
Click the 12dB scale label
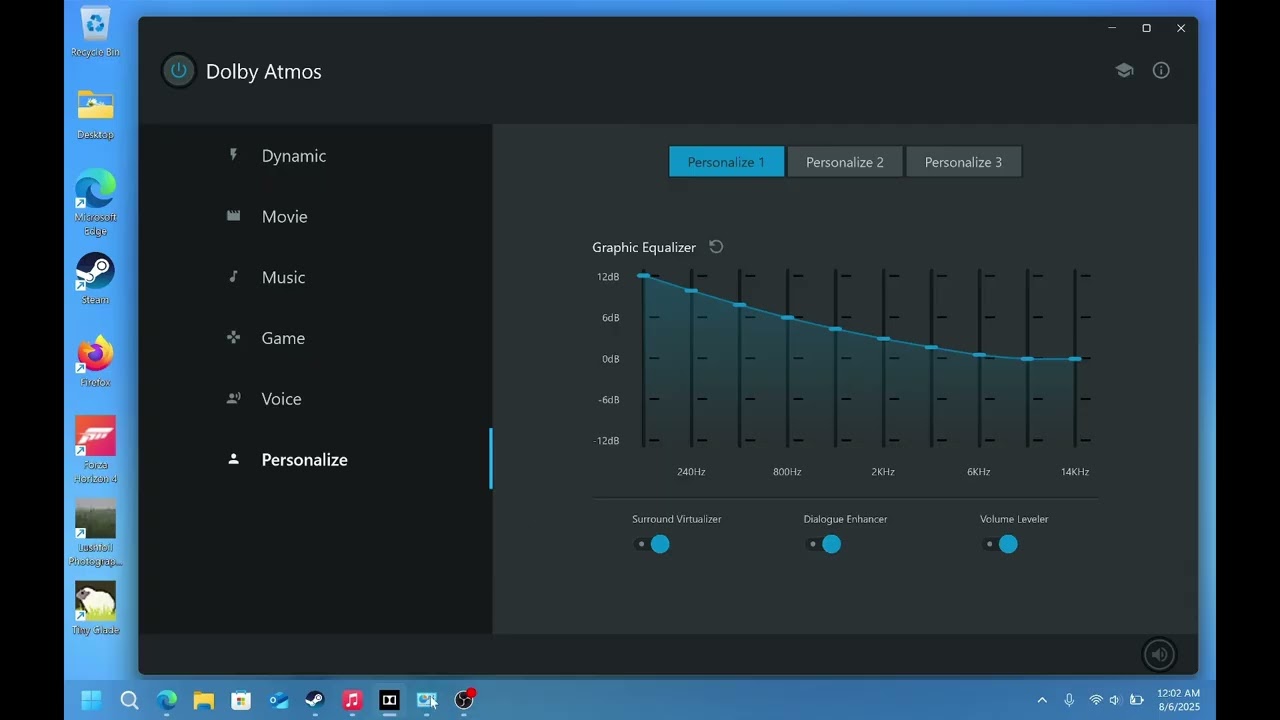[x=608, y=276]
